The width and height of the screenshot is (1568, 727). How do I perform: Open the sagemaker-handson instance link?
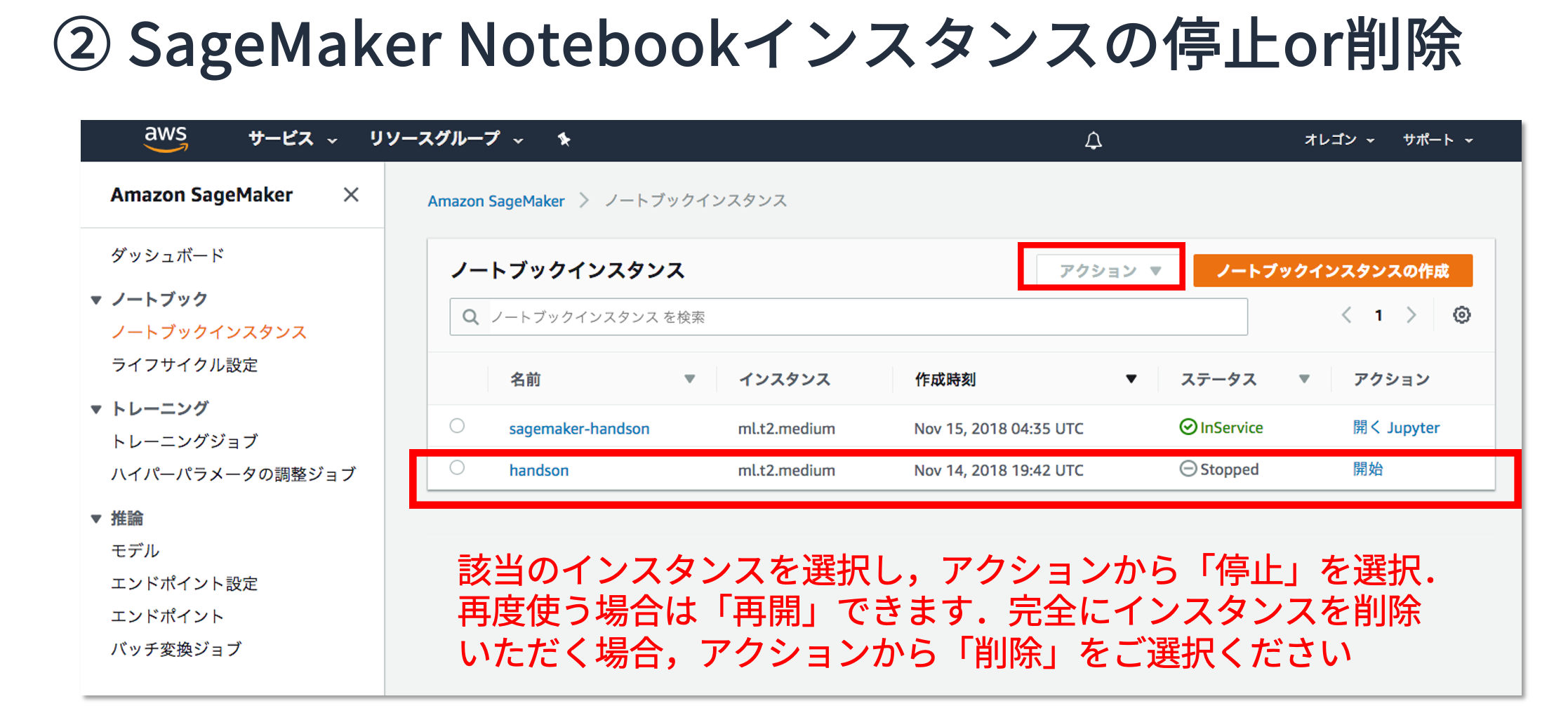coord(579,428)
